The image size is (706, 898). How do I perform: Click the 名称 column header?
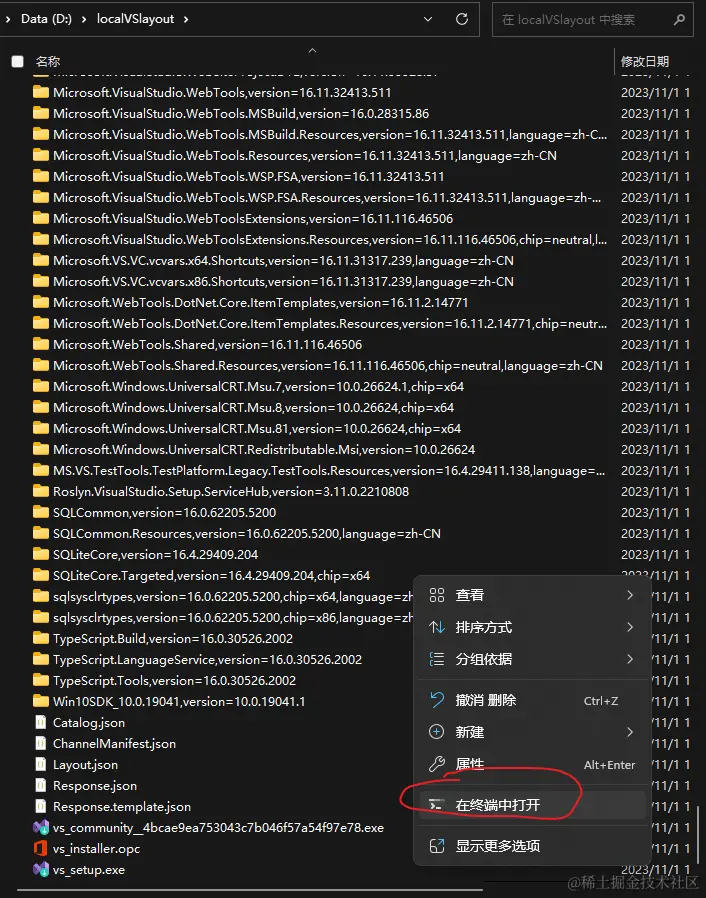point(48,61)
